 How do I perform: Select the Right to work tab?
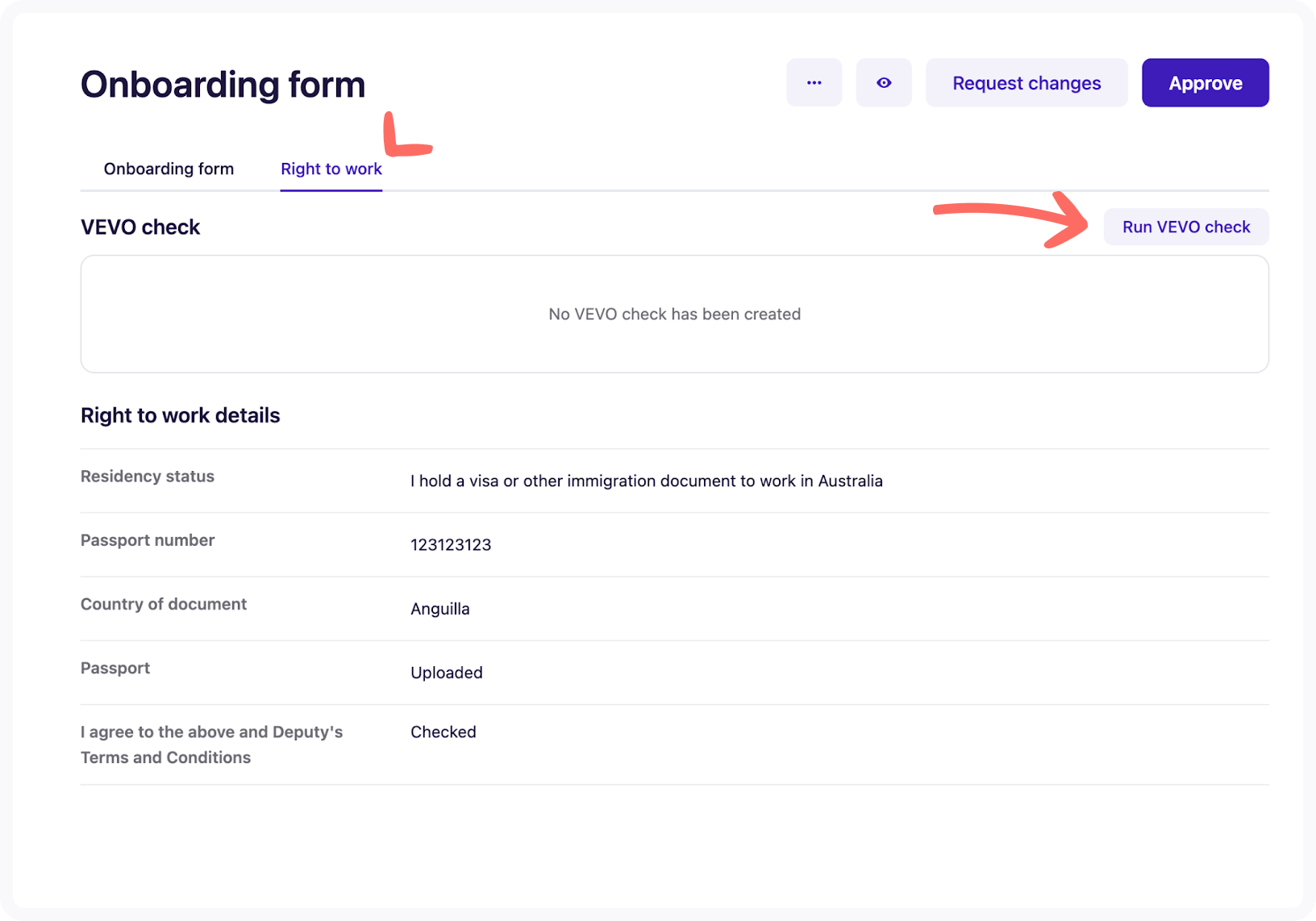(331, 169)
